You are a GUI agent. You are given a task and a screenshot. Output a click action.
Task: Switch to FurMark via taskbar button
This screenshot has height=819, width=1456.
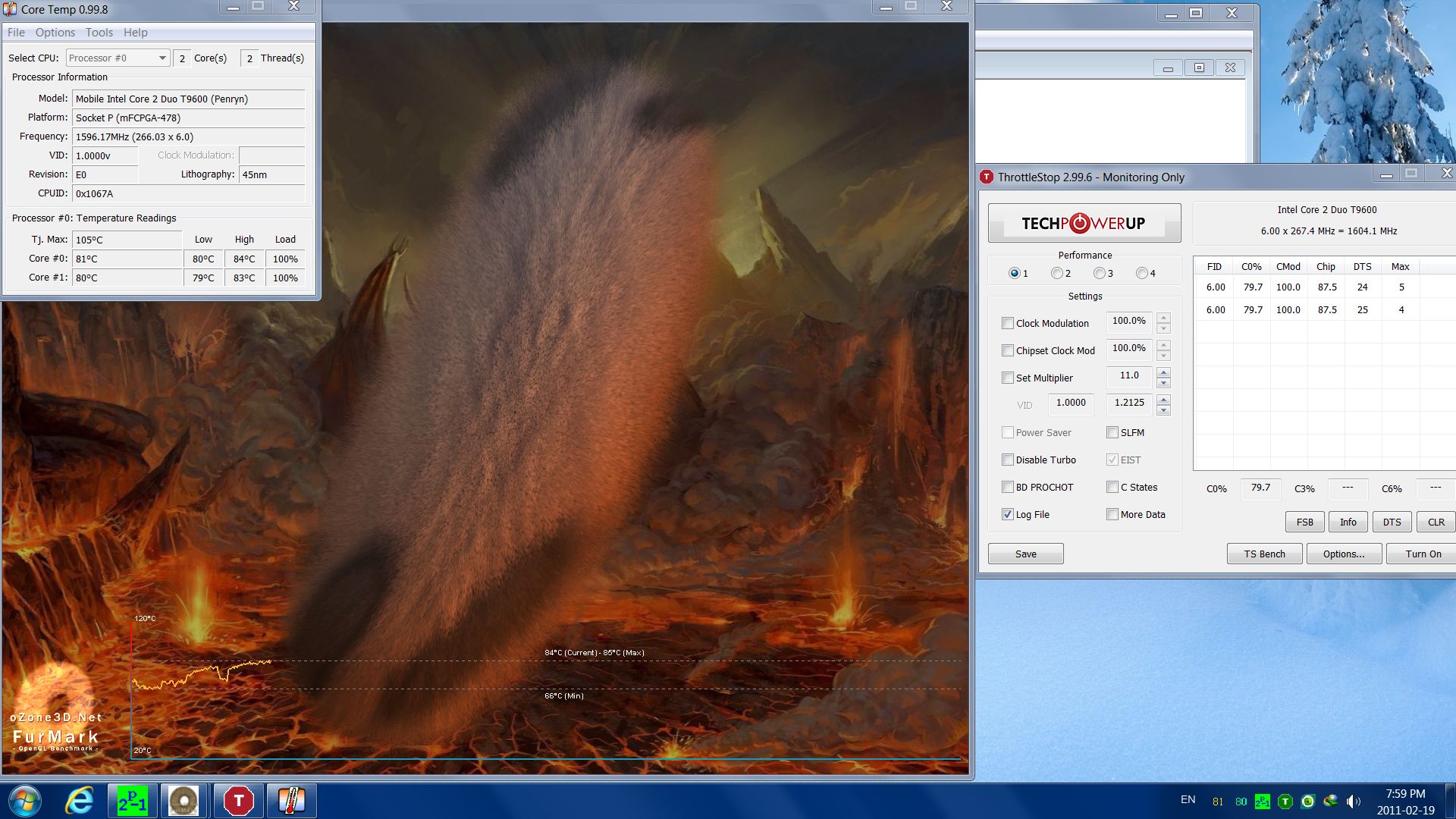click(x=184, y=801)
